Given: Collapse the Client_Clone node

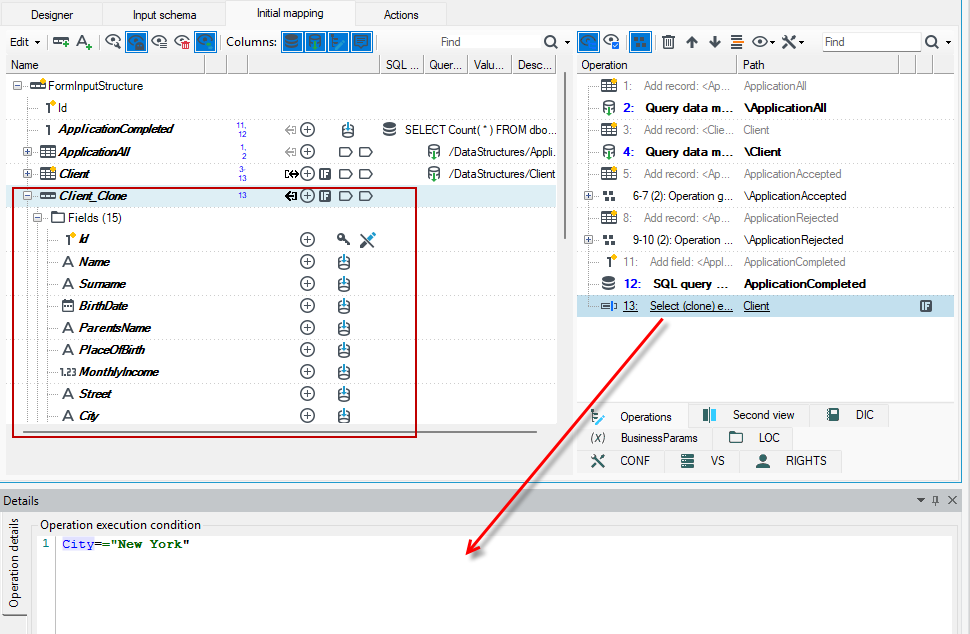Looking at the screenshot, I should (27, 195).
